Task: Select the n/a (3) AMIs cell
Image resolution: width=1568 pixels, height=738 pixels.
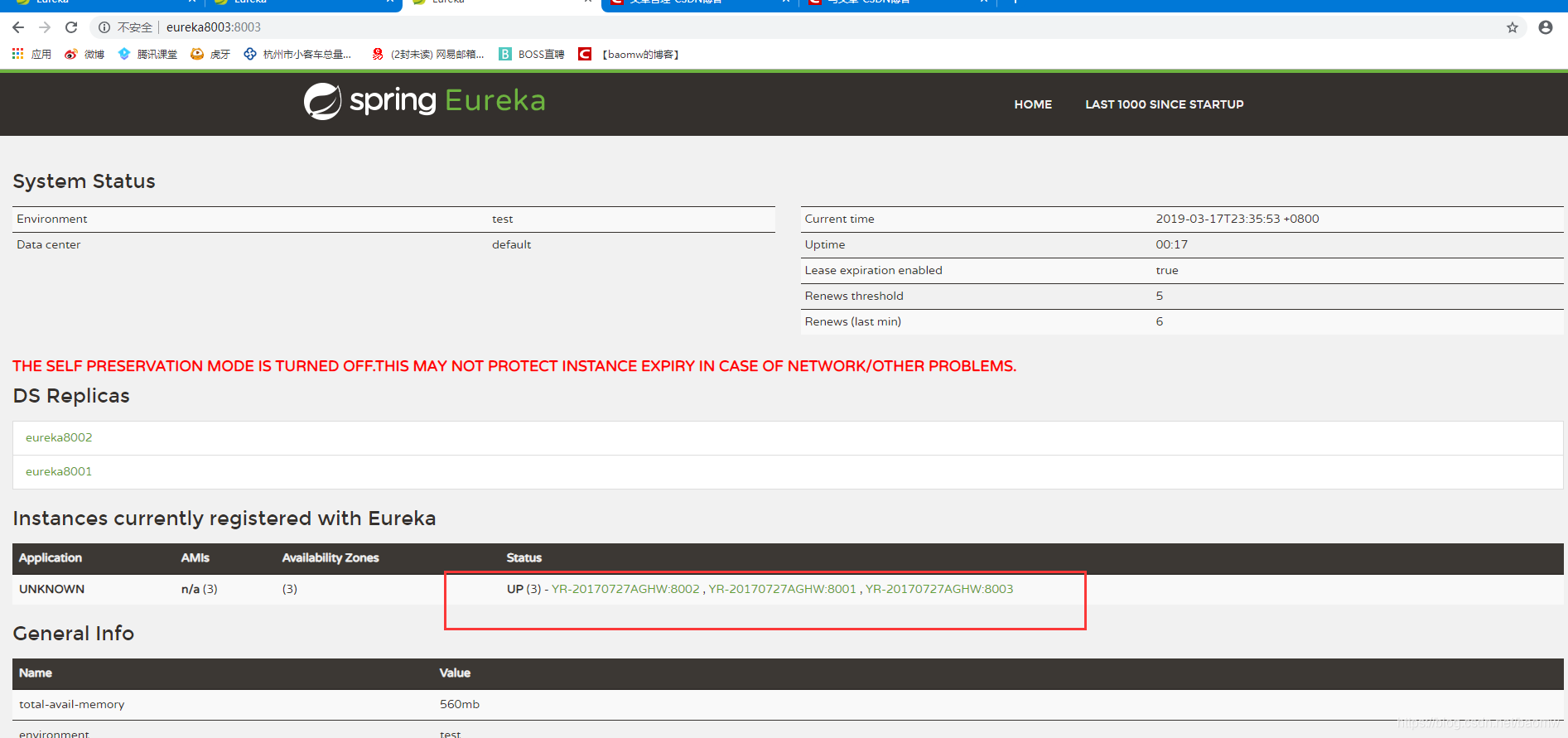Action: click(200, 589)
